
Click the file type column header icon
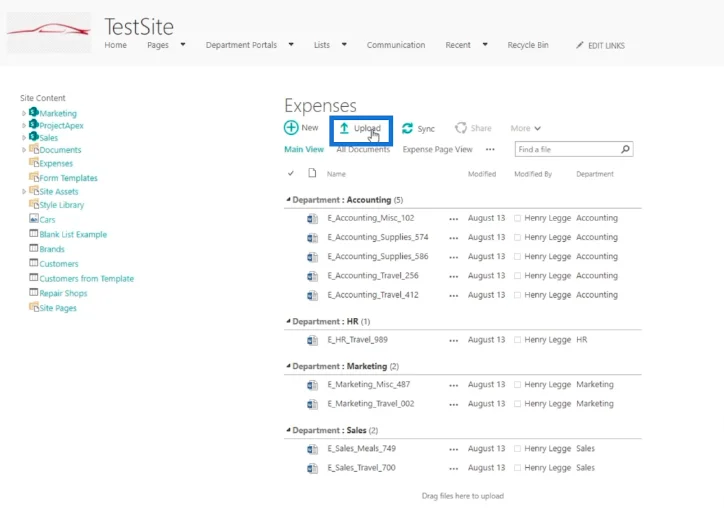click(313, 173)
